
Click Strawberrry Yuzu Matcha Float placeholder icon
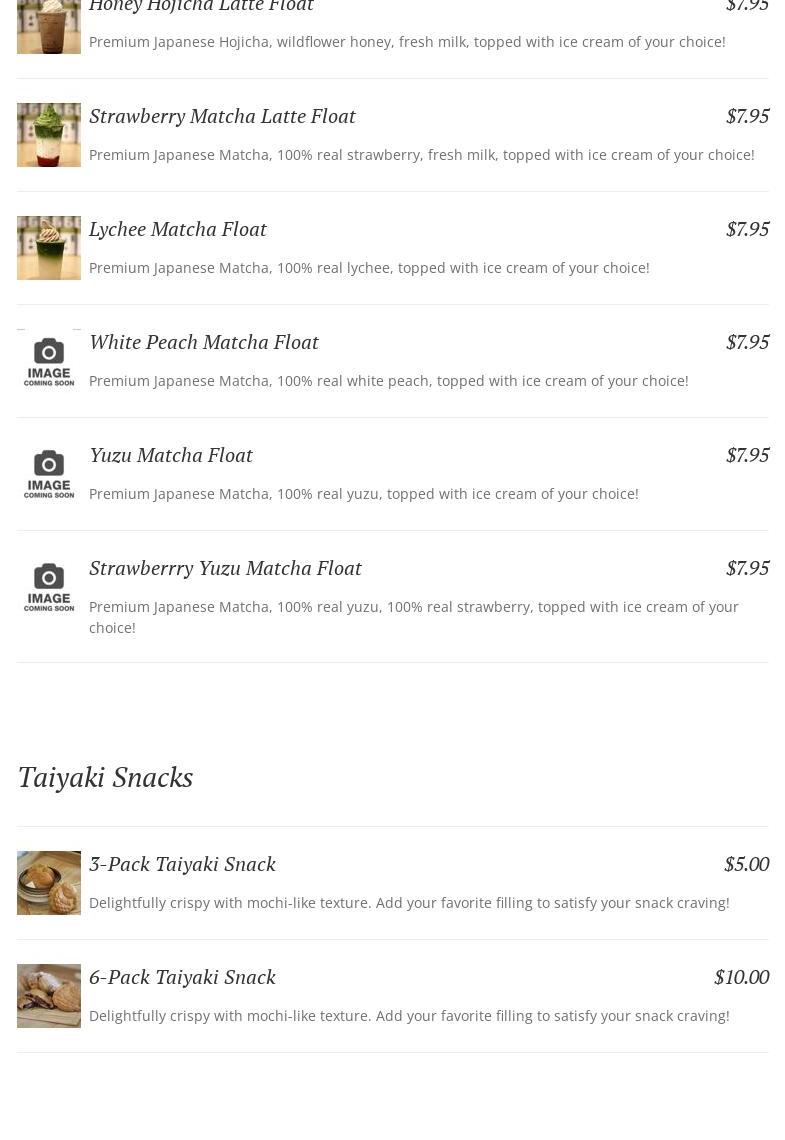(48, 587)
